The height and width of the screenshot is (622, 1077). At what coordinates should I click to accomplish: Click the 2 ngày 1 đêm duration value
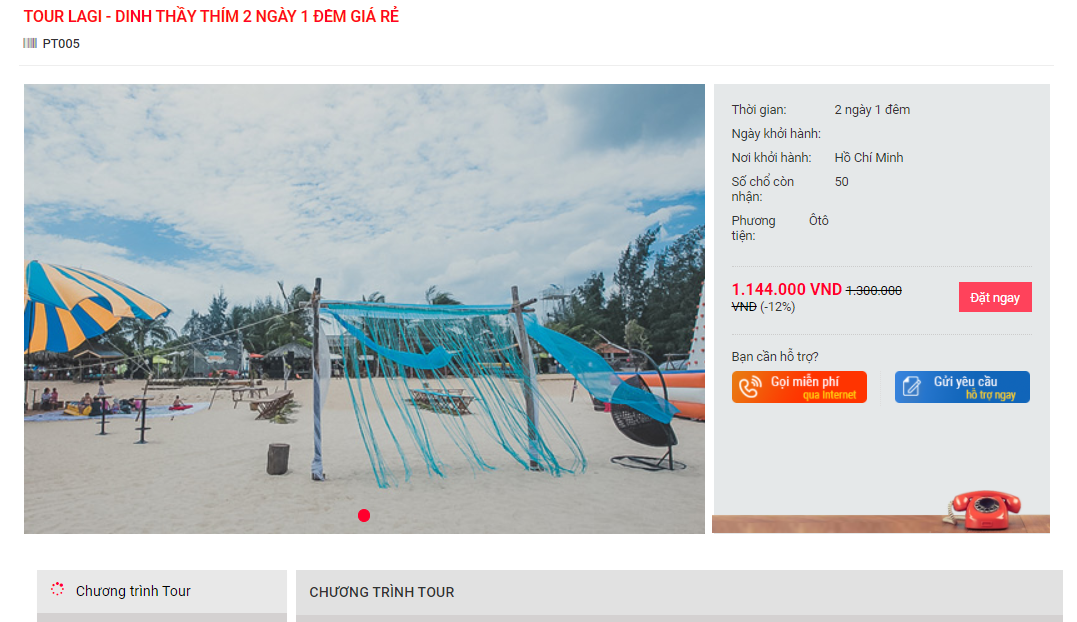(x=872, y=109)
